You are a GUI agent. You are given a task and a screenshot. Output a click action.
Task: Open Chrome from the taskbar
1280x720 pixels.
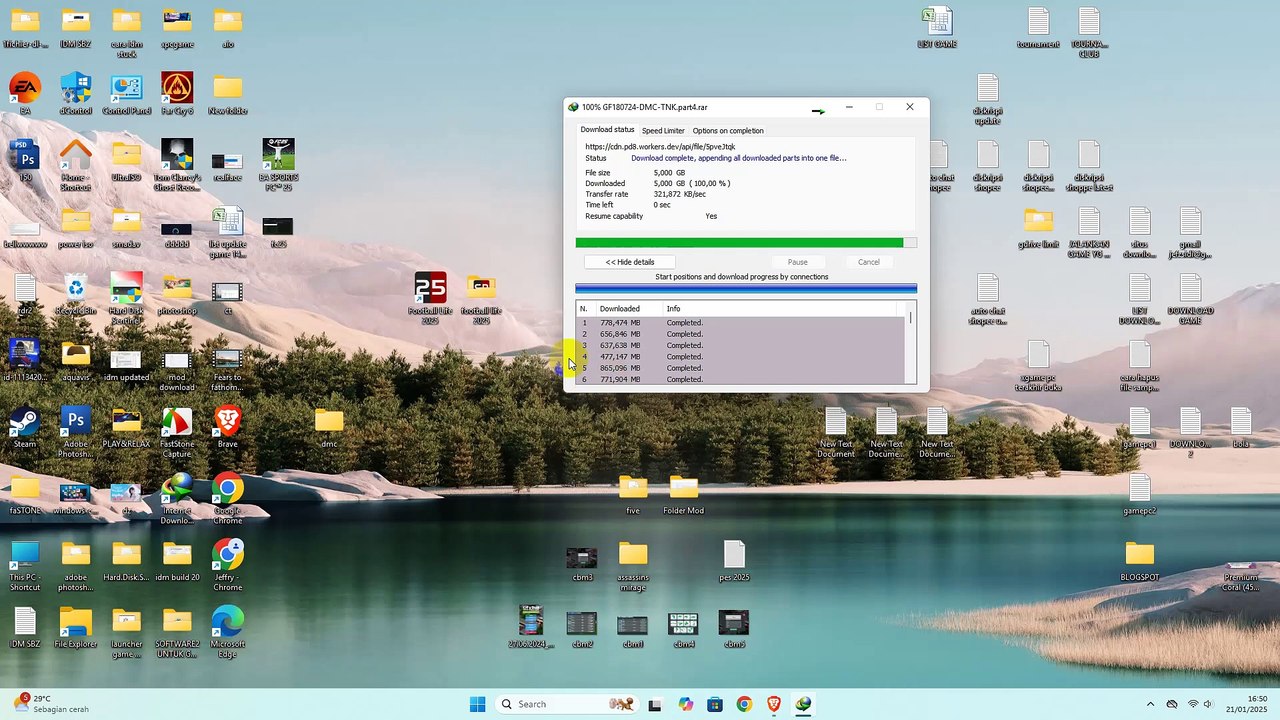pos(744,704)
